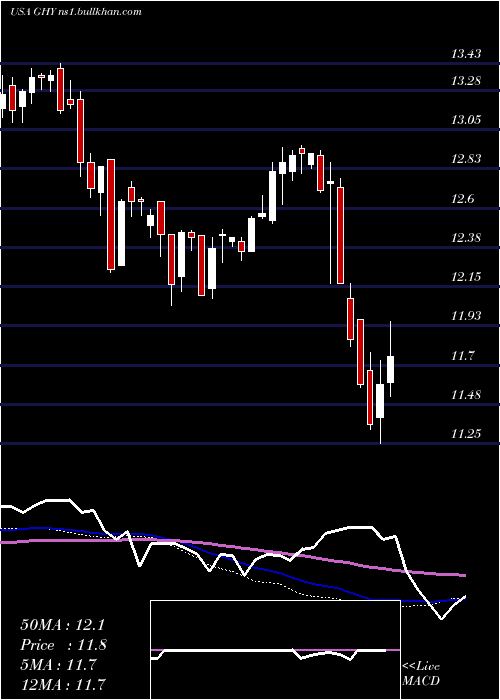Click the <<Live MACD label

point(421,674)
